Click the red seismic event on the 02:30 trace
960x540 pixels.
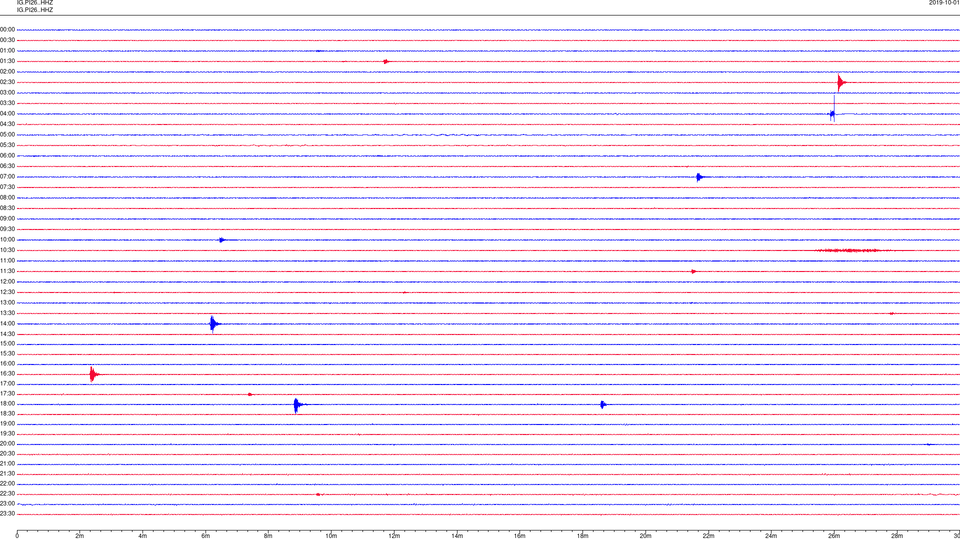[841, 83]
